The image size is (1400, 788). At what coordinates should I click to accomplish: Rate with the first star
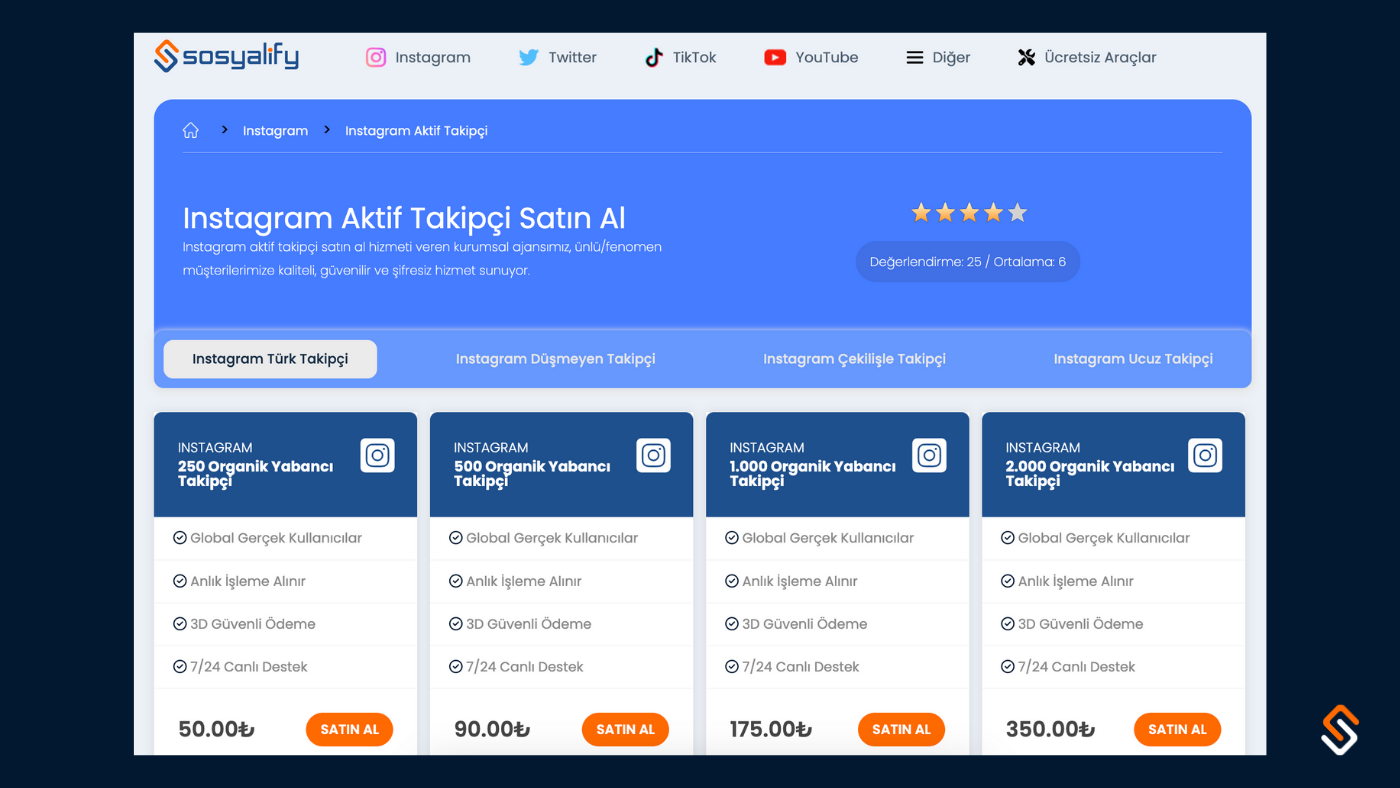[x=921, y=212]
